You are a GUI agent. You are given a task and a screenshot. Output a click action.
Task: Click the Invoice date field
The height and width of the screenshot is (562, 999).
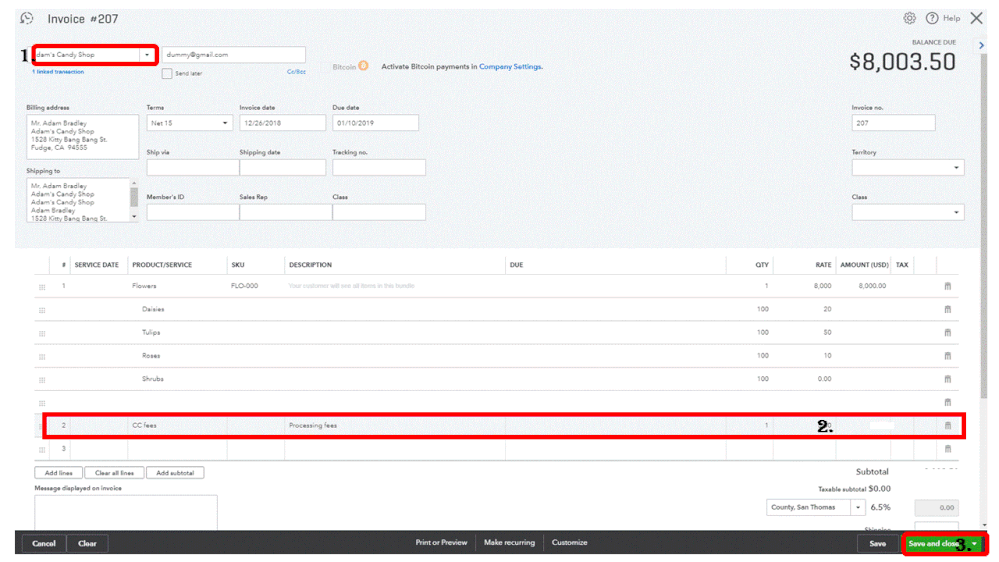282,123
